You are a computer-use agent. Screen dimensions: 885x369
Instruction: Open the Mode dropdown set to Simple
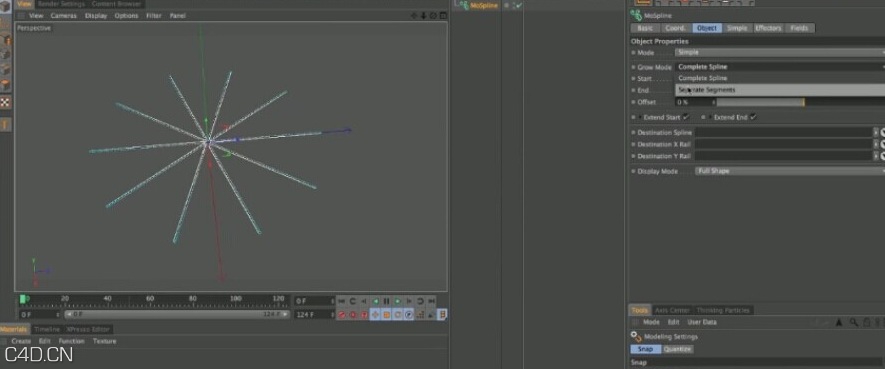(x=780, y=52)
